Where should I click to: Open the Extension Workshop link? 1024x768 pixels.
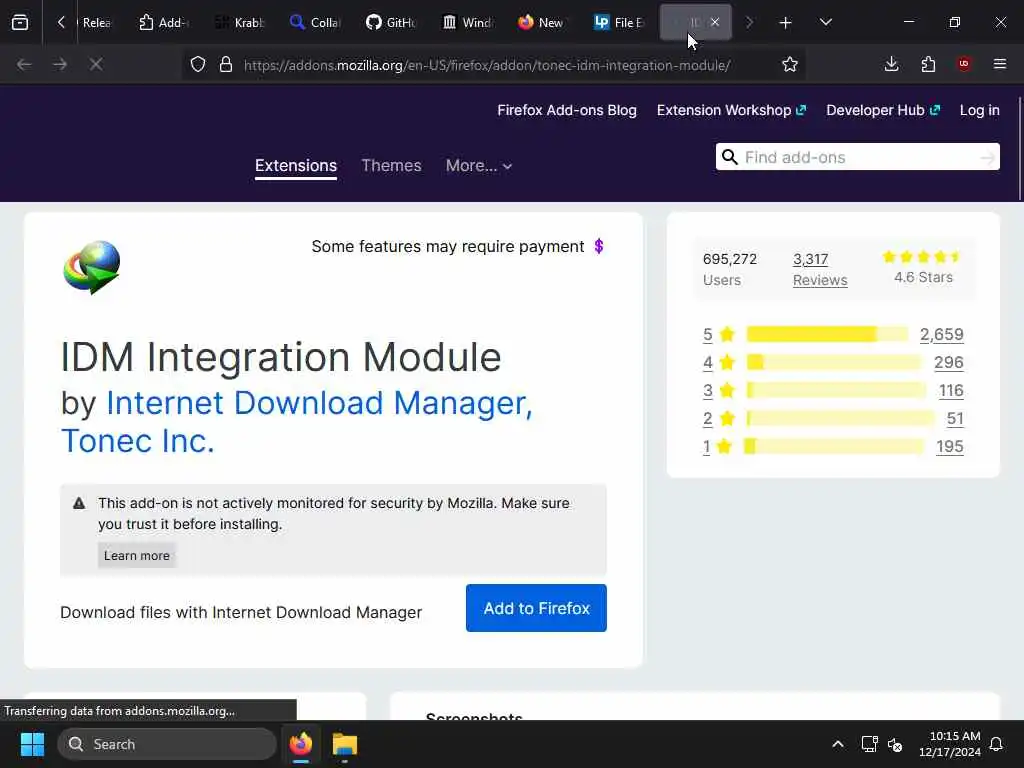(731, 110)
